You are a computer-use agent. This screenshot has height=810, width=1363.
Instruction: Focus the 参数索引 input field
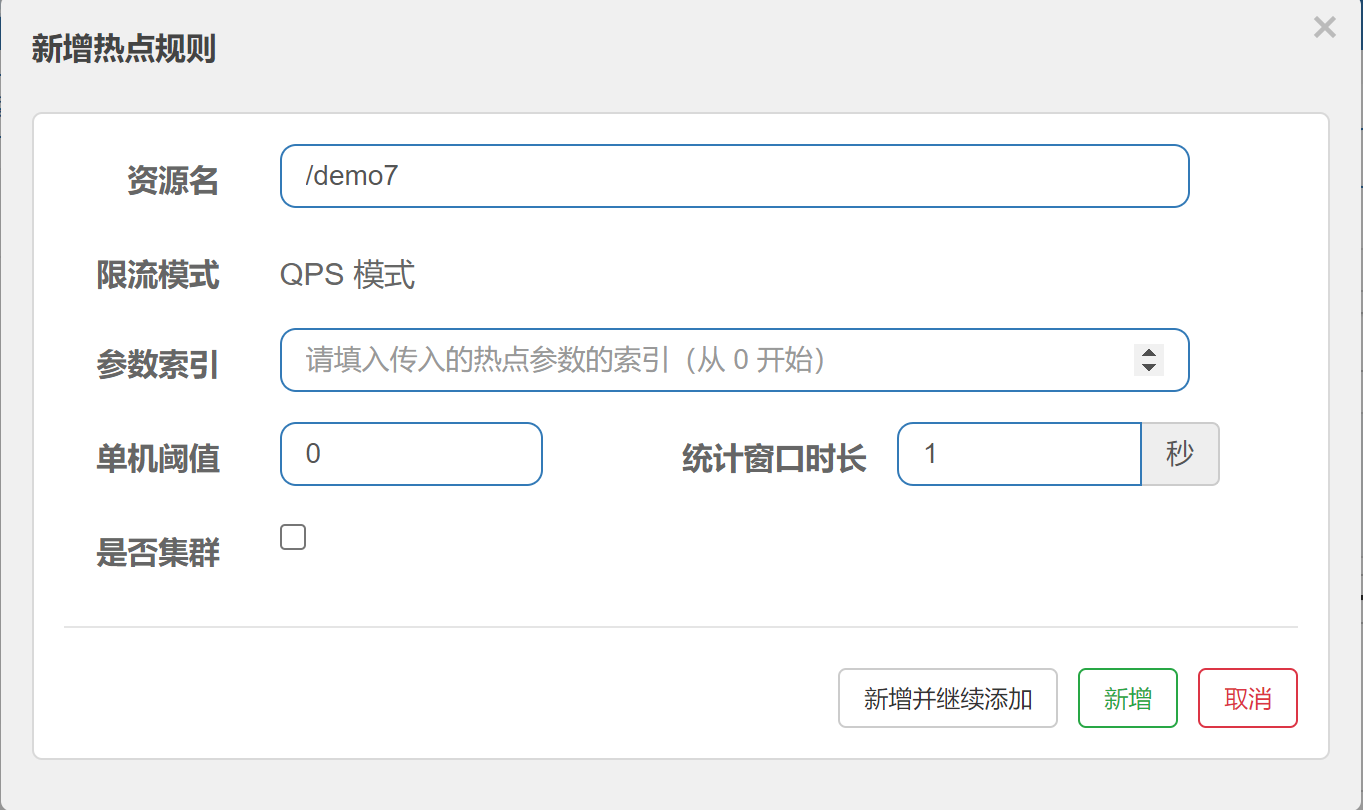tap(734, 360)
